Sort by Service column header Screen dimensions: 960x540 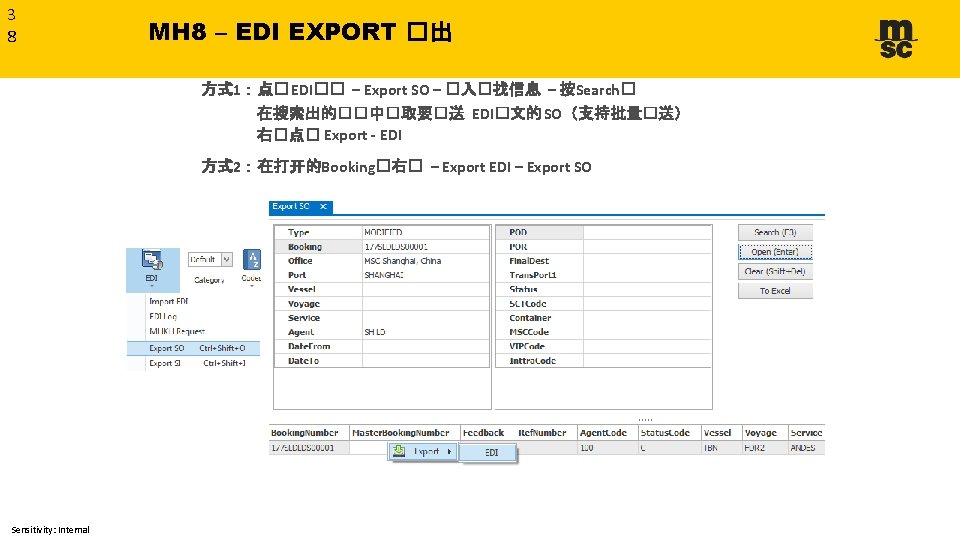point(806,433)
